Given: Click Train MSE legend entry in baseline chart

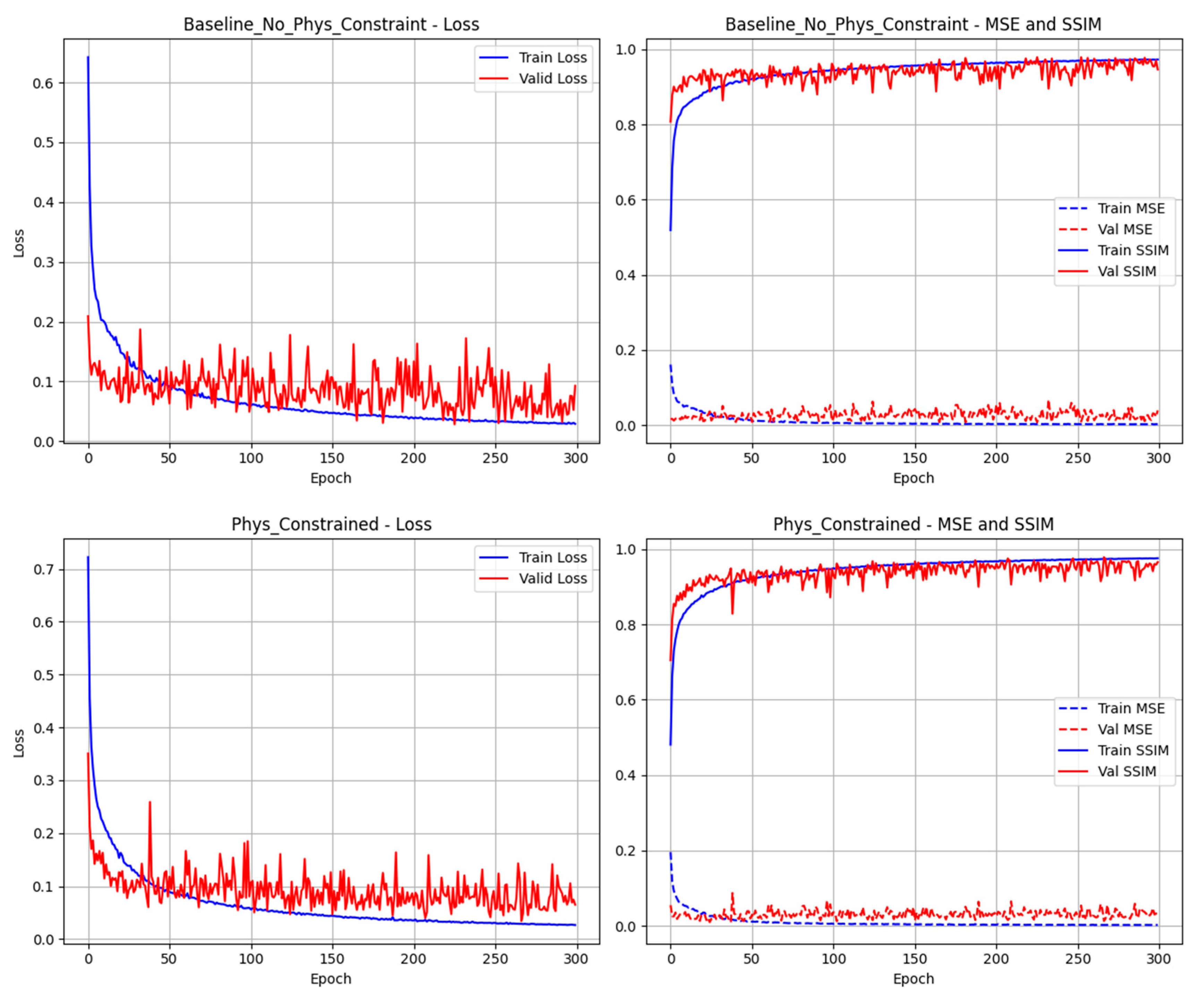Looking at the screenshot, I should pyautogui.click(x=1130, y=209).
